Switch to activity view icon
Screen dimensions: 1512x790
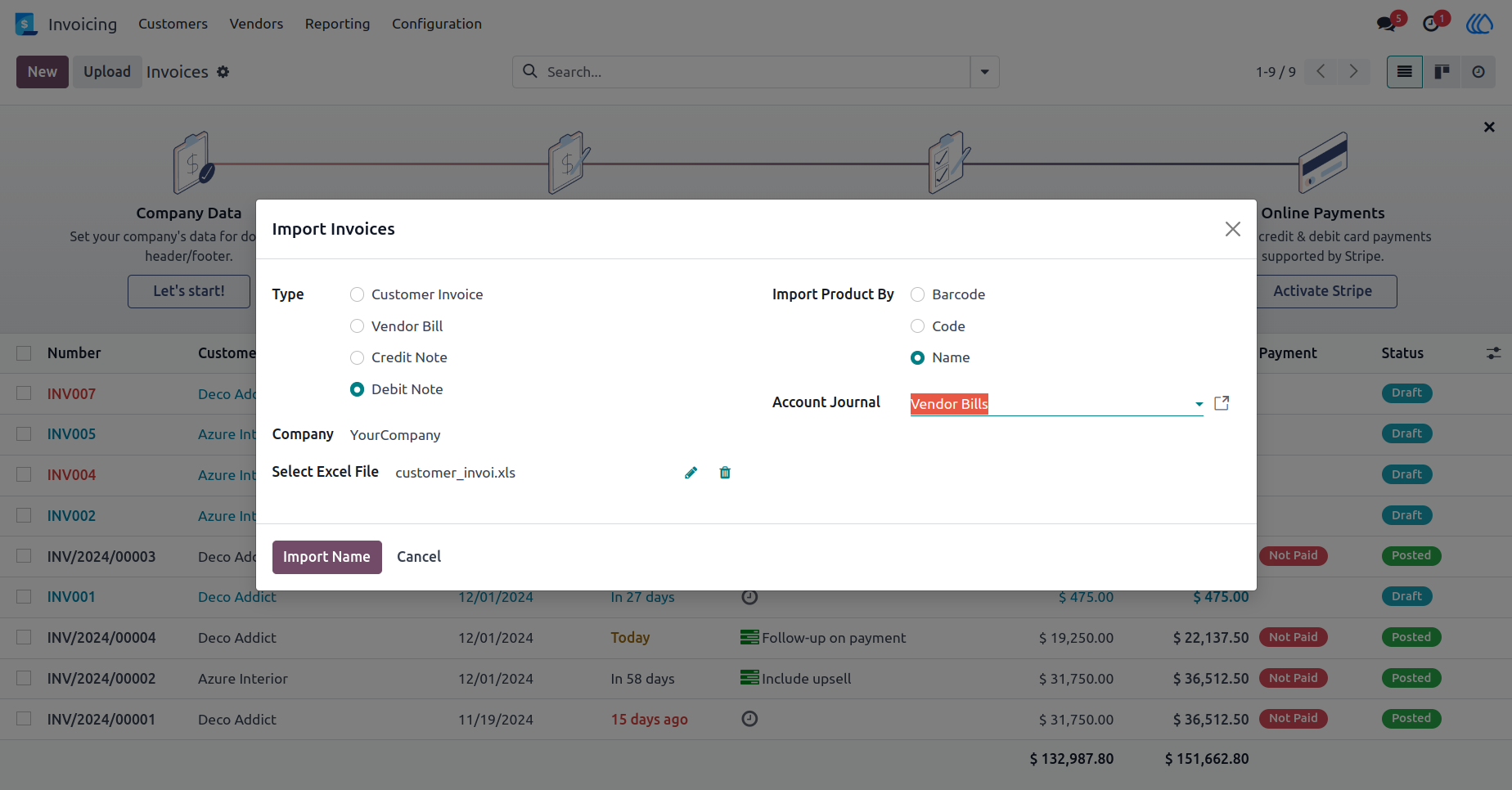1478,72
